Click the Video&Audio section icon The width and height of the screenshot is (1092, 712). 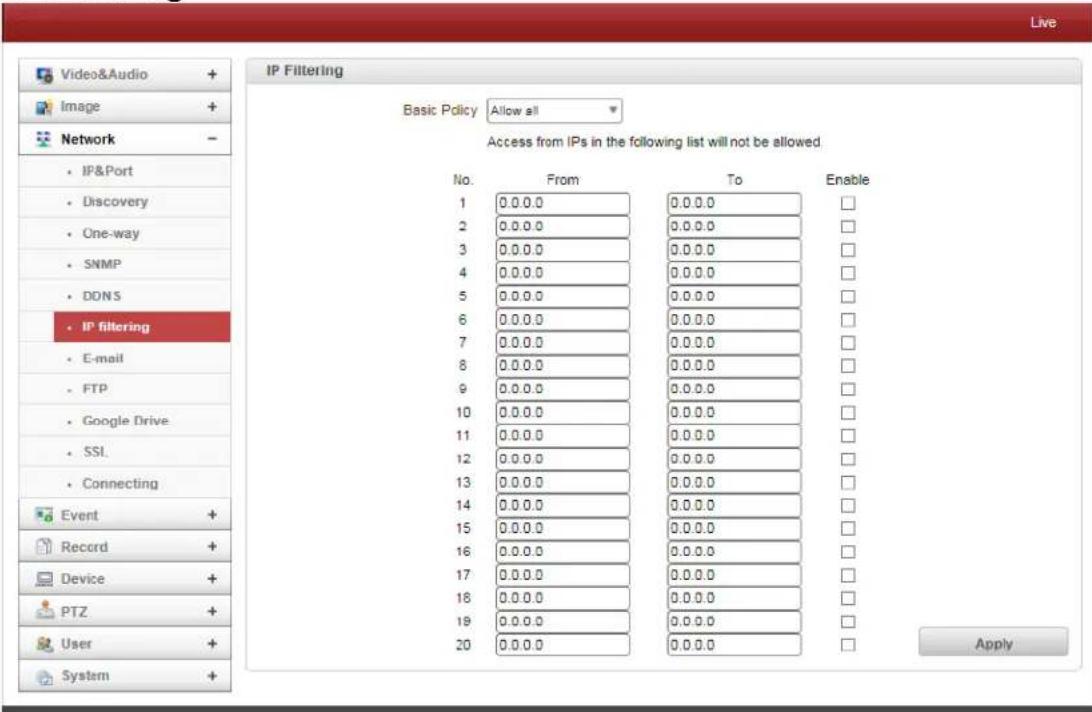[45, 75]
